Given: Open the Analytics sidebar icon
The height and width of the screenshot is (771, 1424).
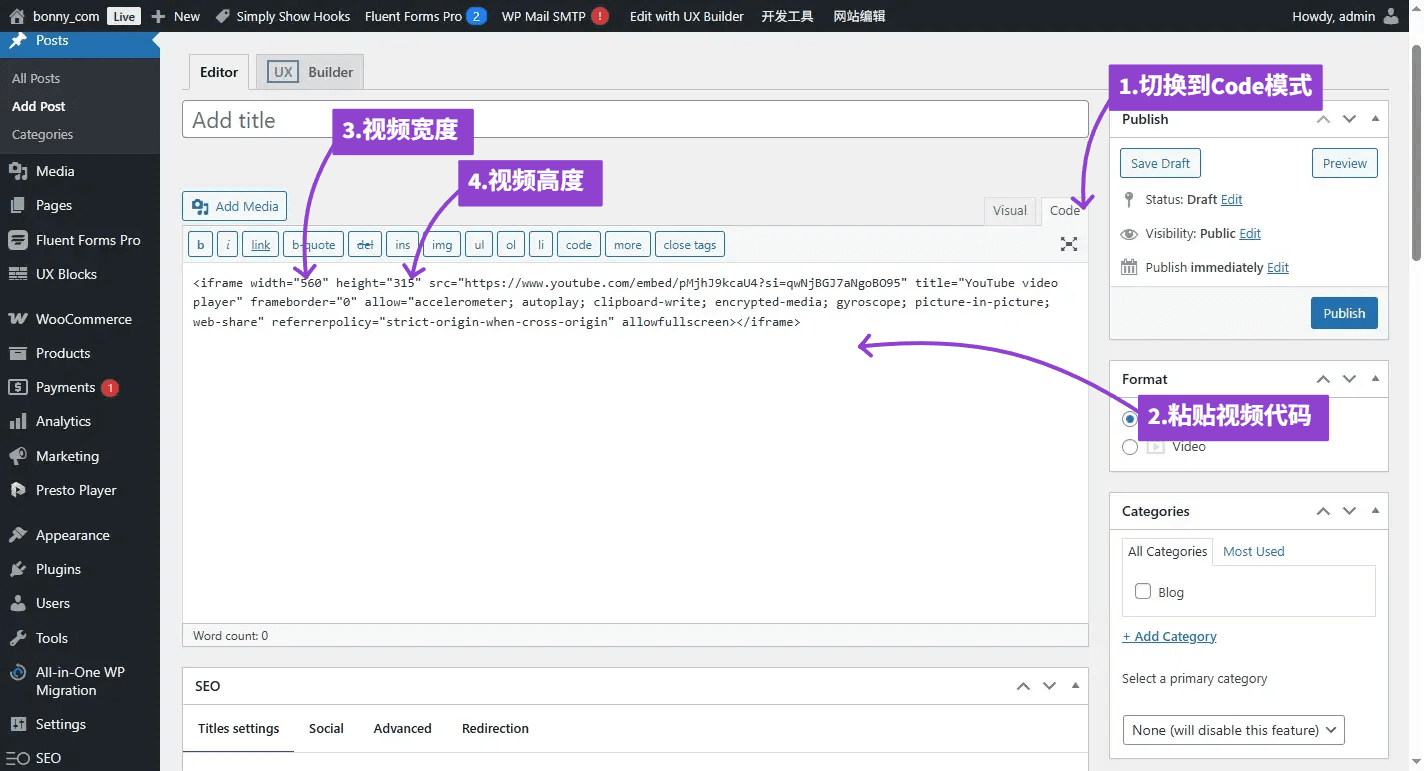Looking at the screenshot, I should point(17,421).
